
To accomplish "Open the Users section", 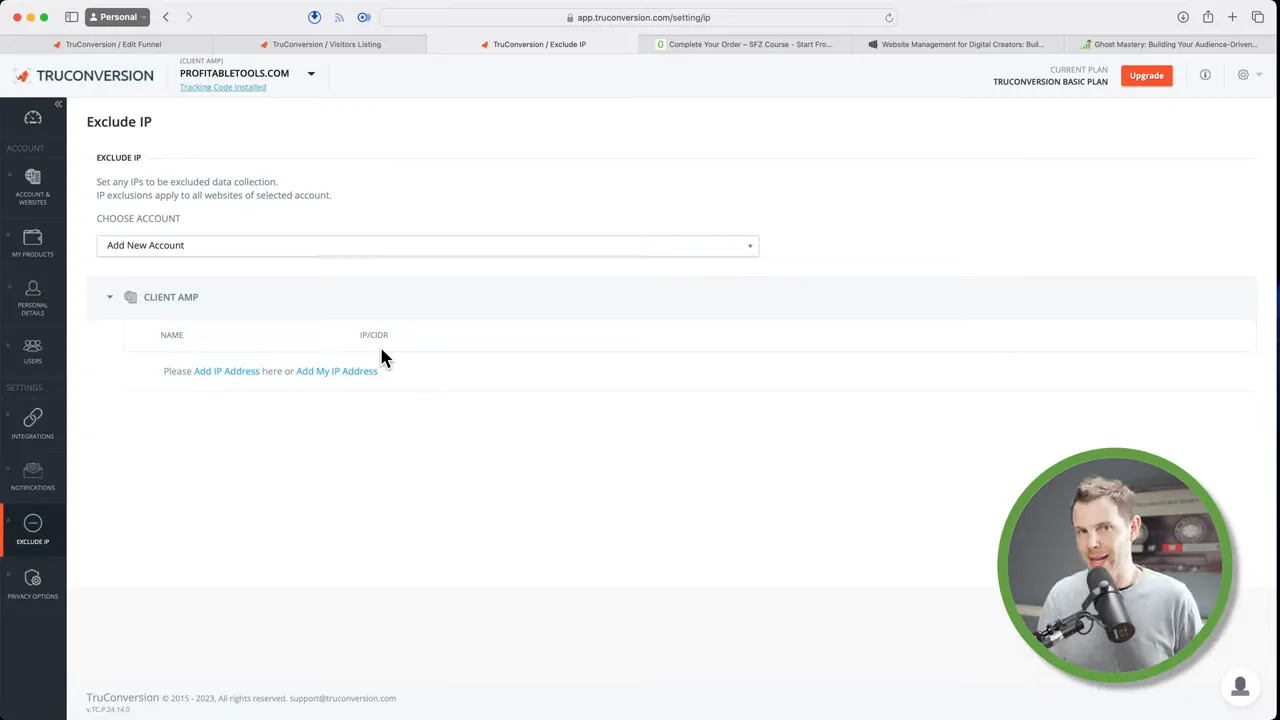I will pyautogui.click(x=33, y=351).
